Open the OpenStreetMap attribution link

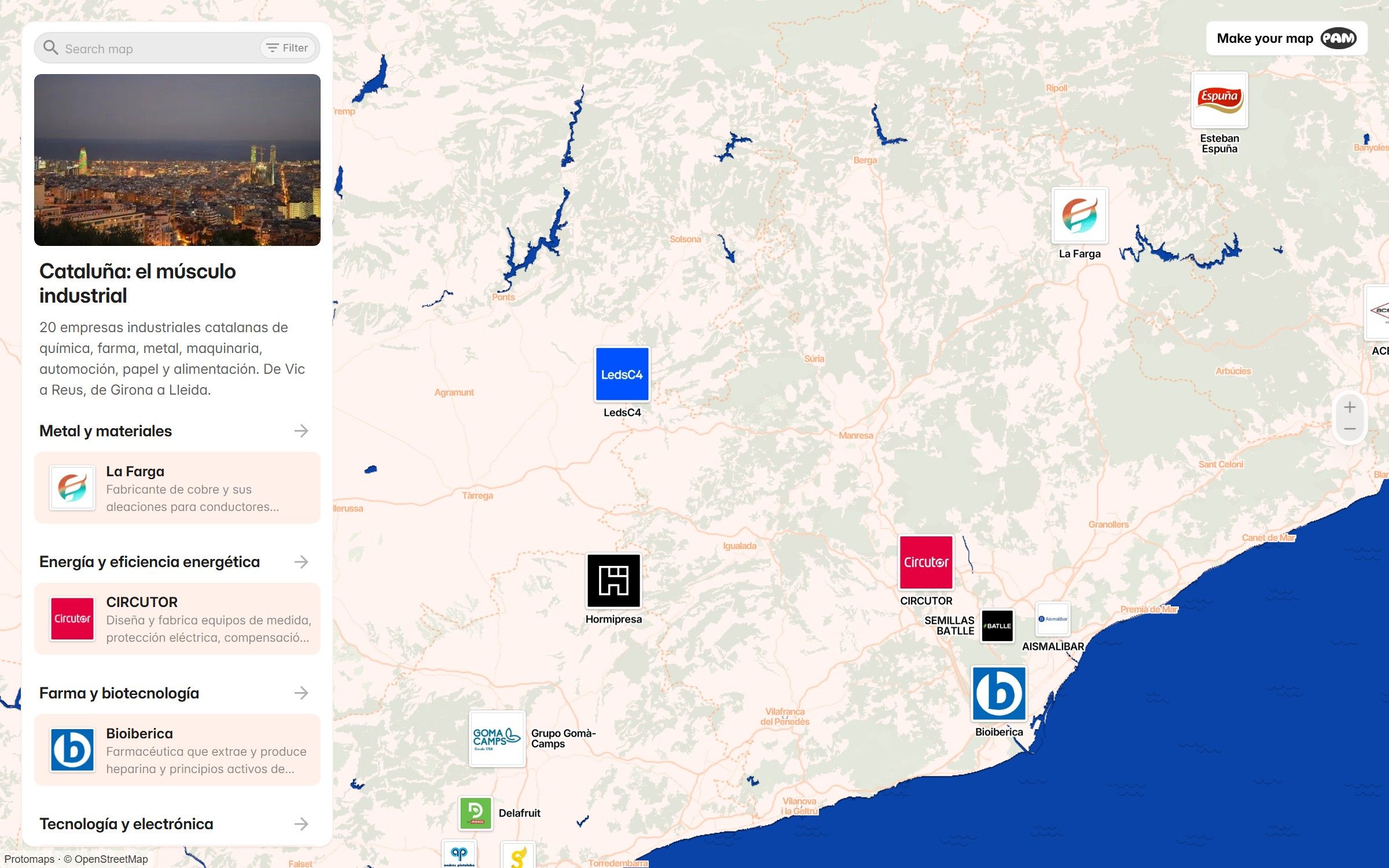(x=111, y=859)
